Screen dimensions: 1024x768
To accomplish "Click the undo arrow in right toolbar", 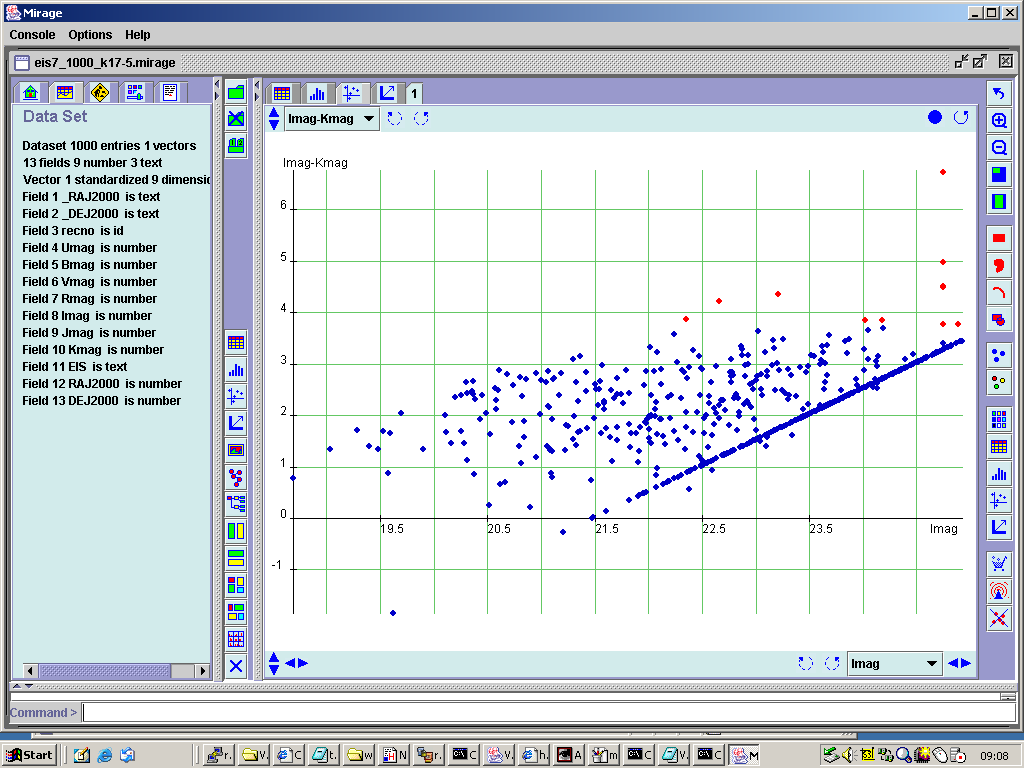I will click(x=998, y=93).
